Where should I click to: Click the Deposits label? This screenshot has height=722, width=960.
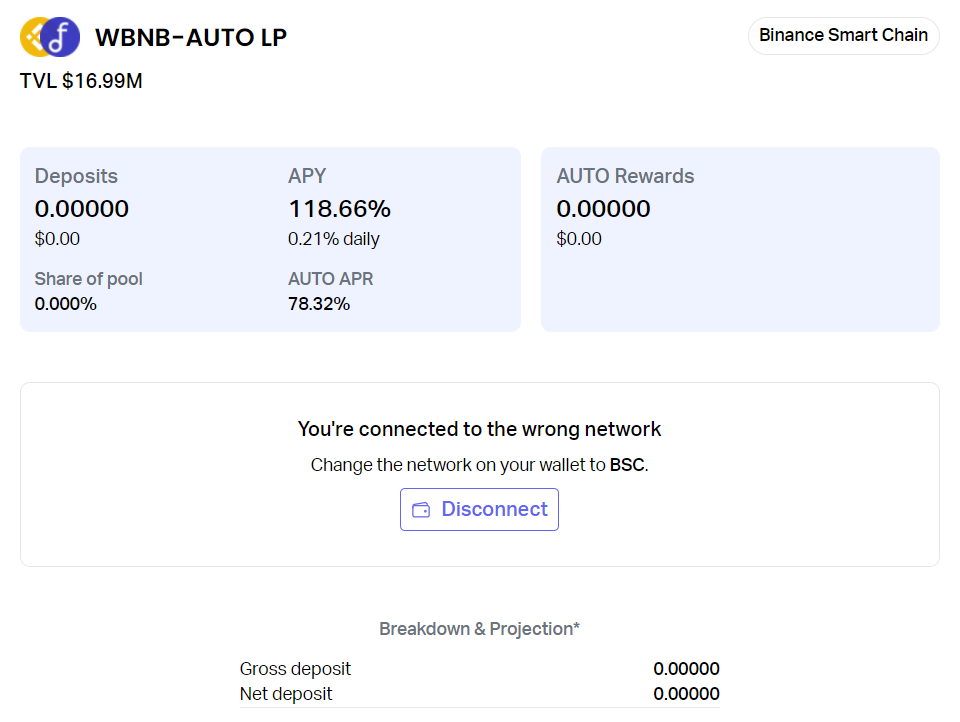click(76, 176)
